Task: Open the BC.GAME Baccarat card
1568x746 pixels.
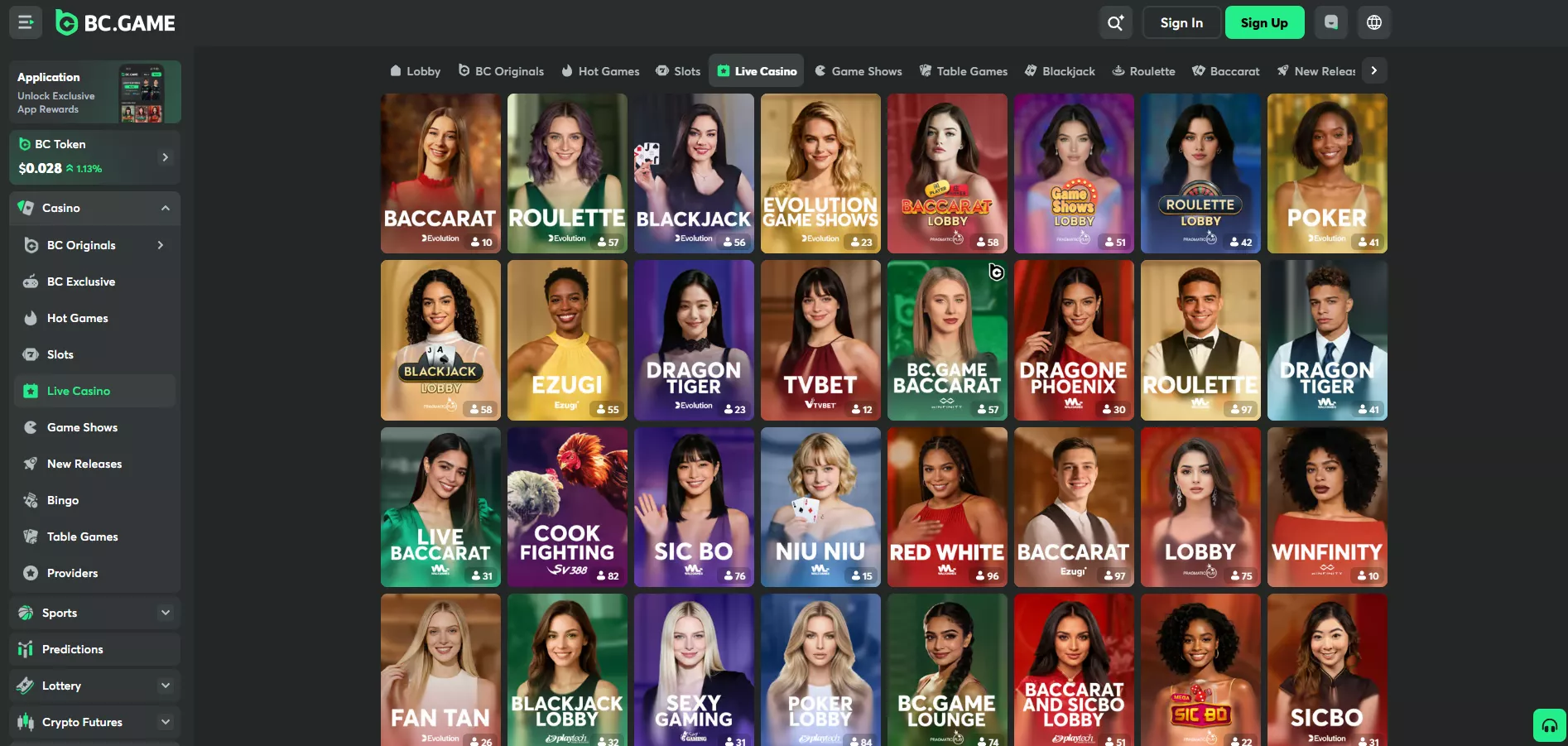Action: point(947,340)
